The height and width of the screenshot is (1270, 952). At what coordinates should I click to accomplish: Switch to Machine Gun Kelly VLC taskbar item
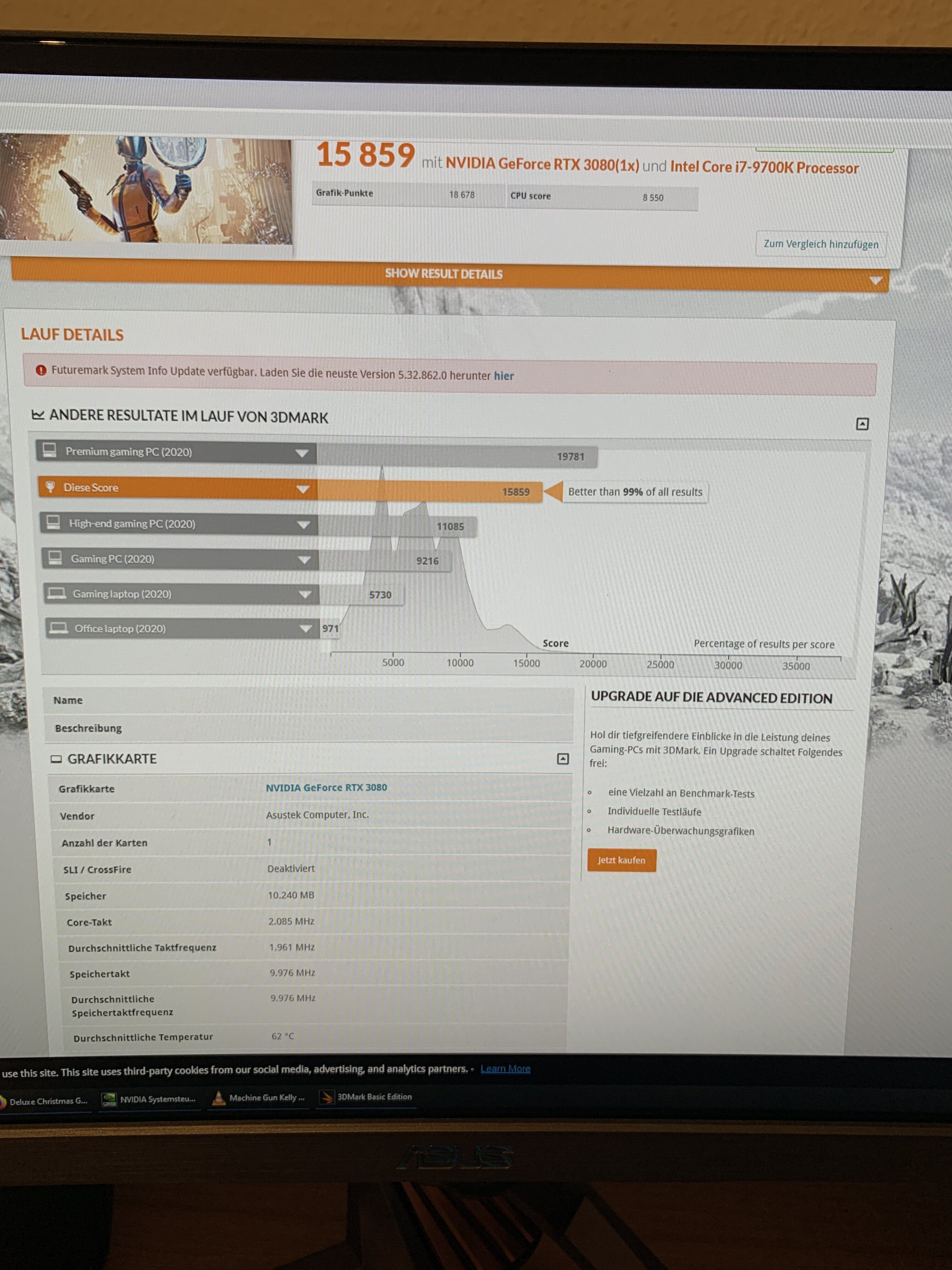pyautogui.click(x=258, y=1097)
